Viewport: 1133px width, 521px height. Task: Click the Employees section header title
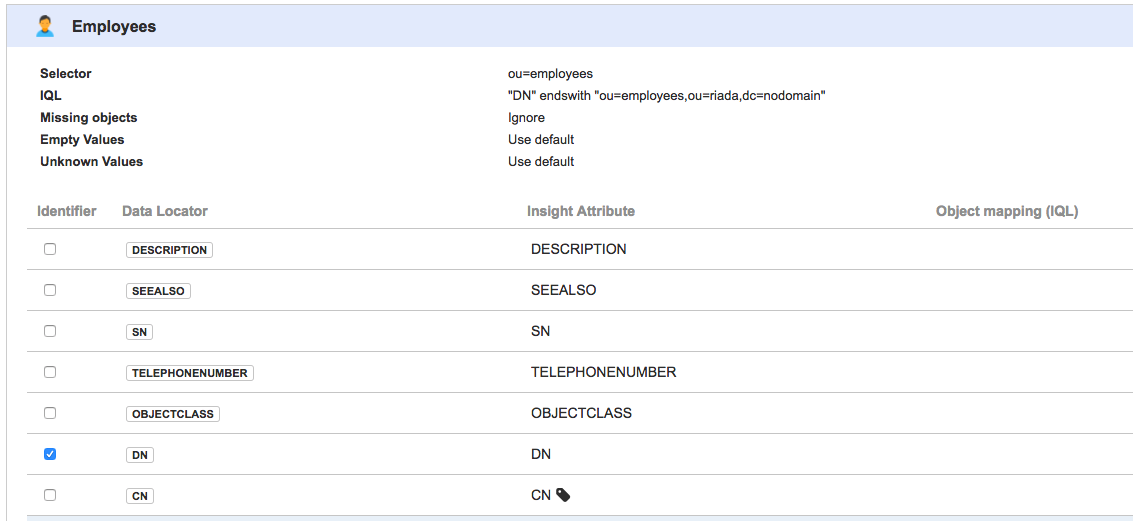point(114,27)
